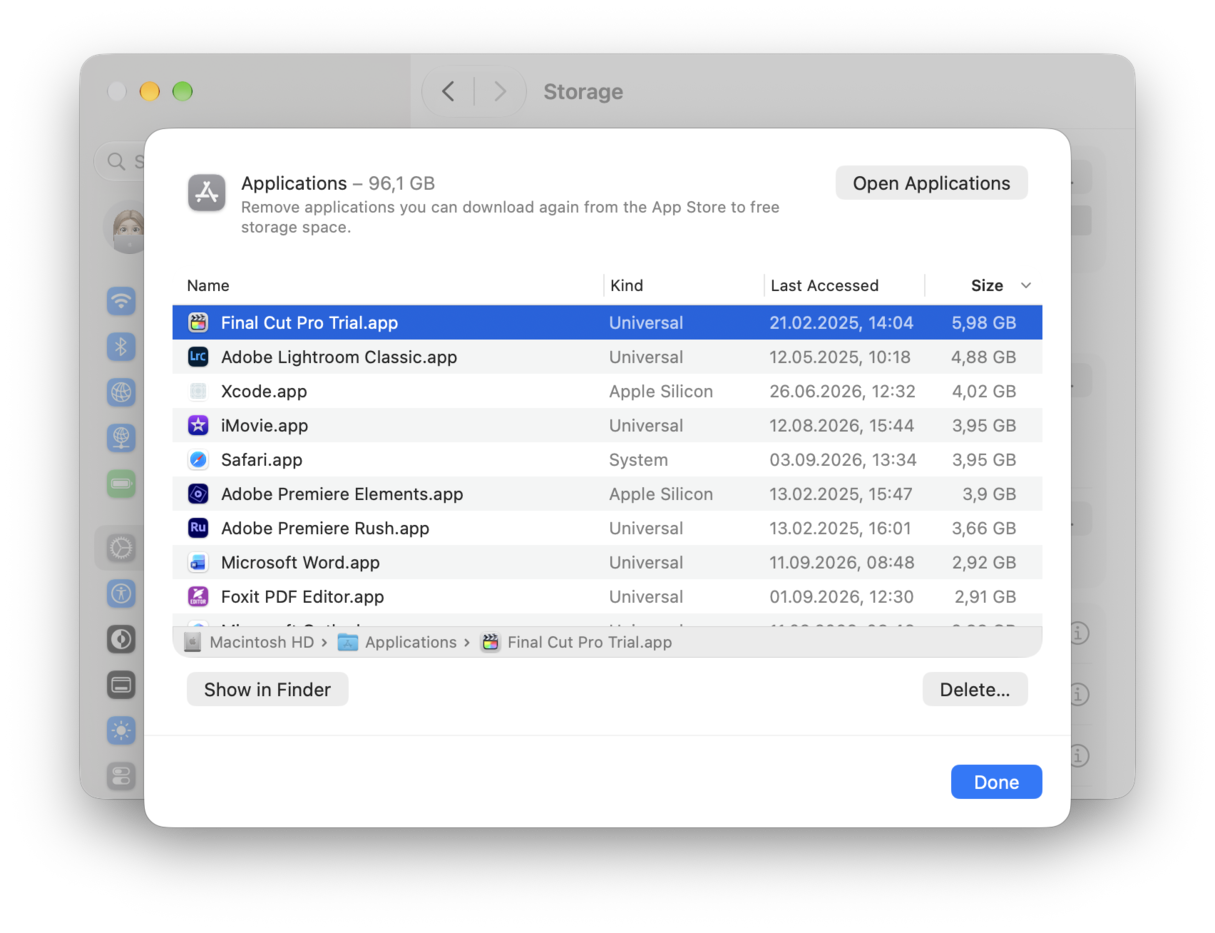This screenshot has height=933, width=1215.
Task: Click the Applications folder in path bar
Action: coord(397,642)
